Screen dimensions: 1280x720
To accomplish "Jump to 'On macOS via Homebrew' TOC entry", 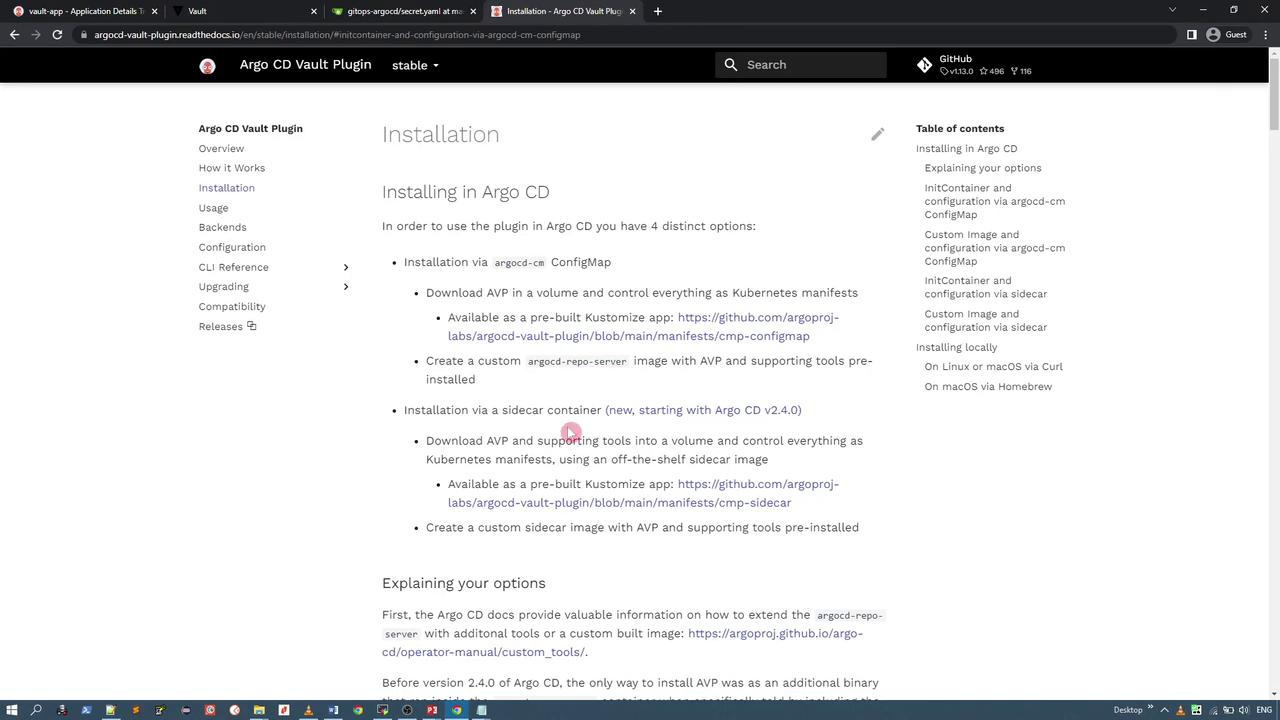I will pyautogui.click(x=988, y=387).
